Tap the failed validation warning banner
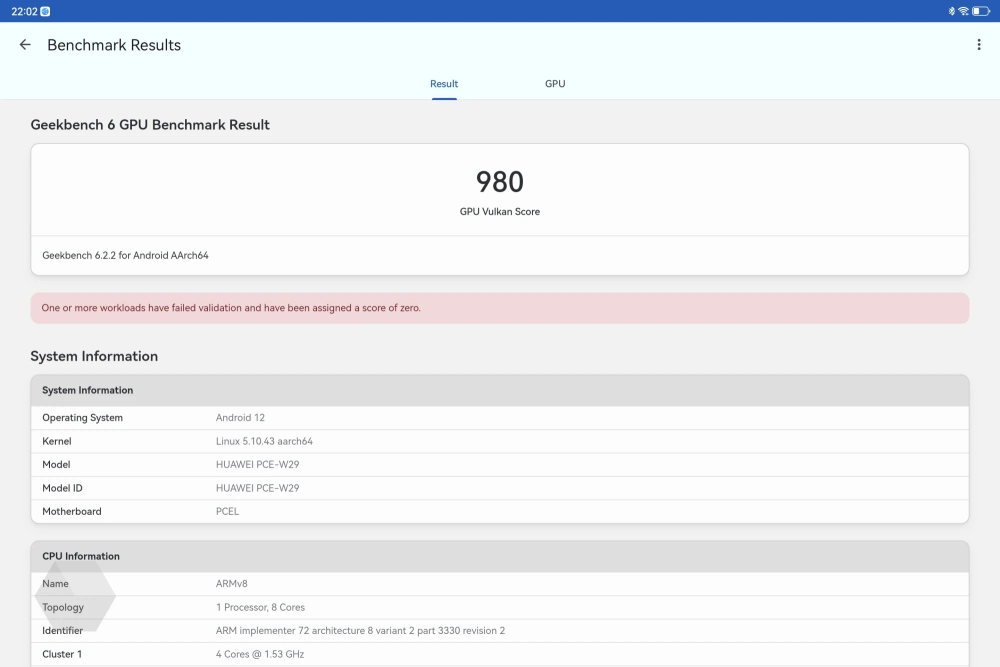This screenshot has width=1000, height=667. [499, 308]
